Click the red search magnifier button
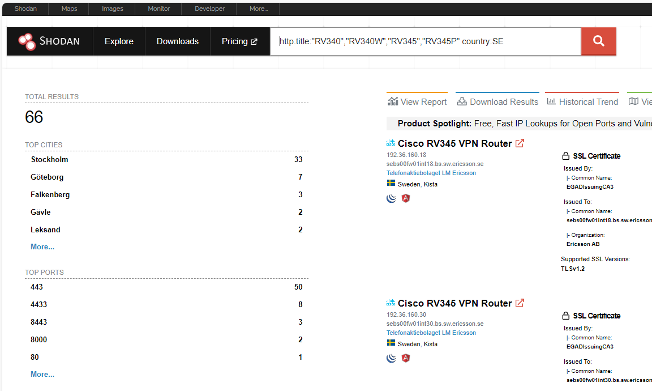 598,41
